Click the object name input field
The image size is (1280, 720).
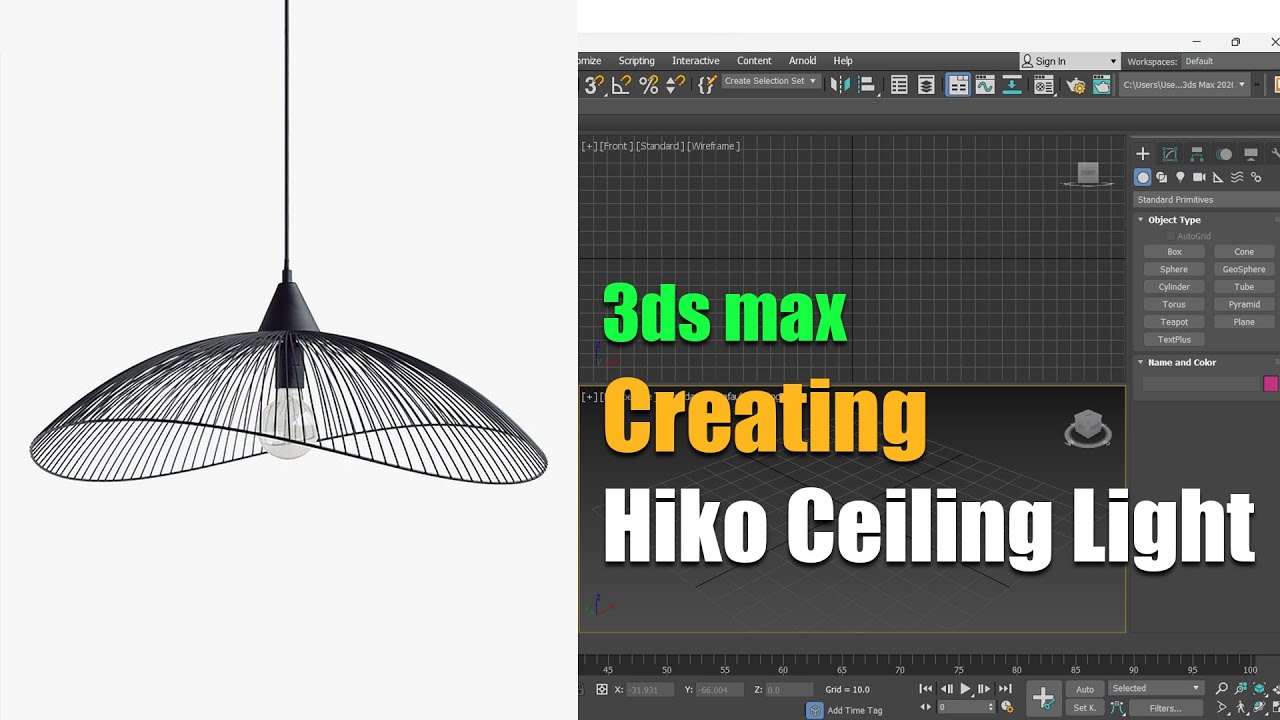pos(1201,384)
